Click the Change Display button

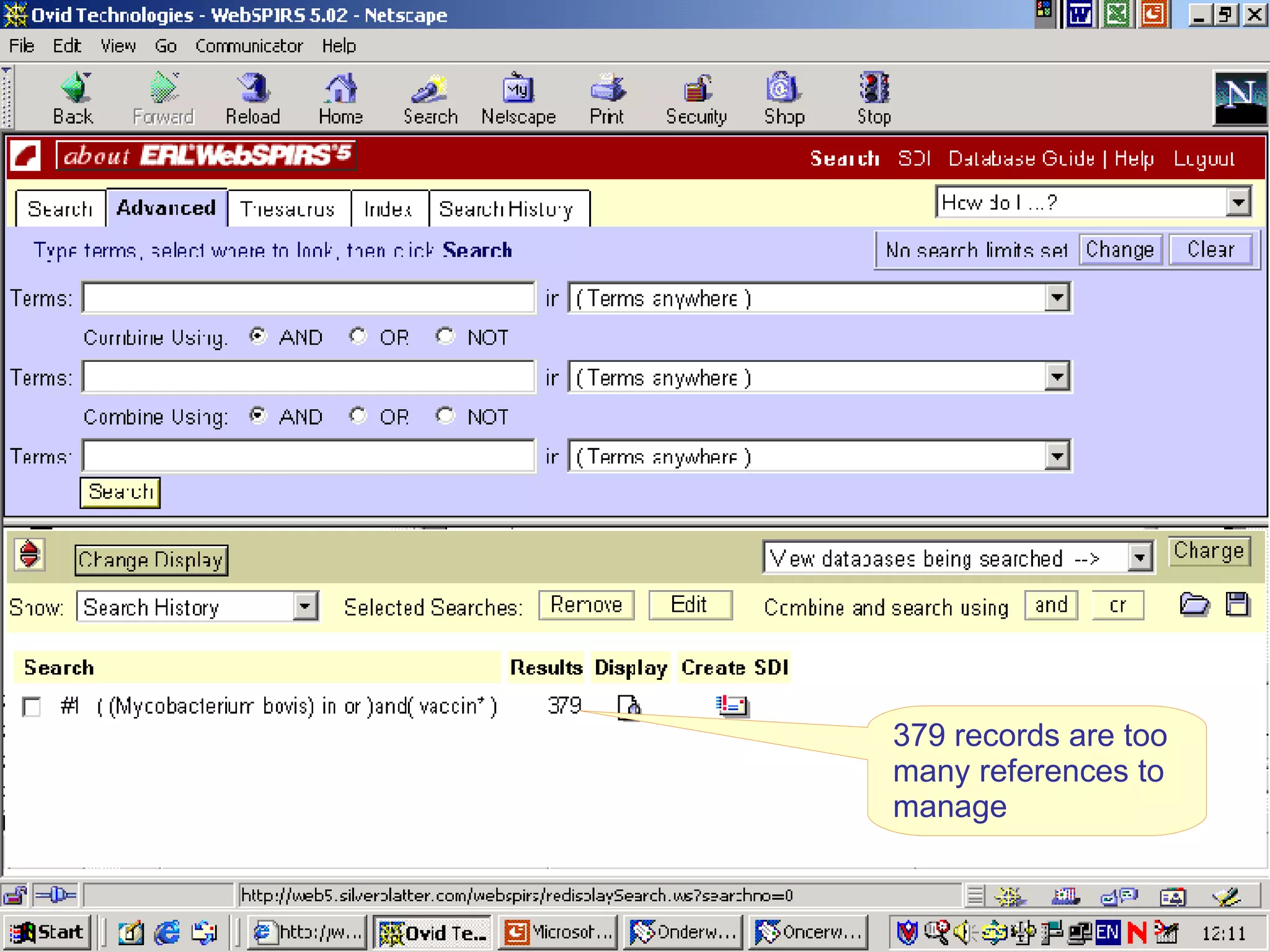[x=151, y=560]
